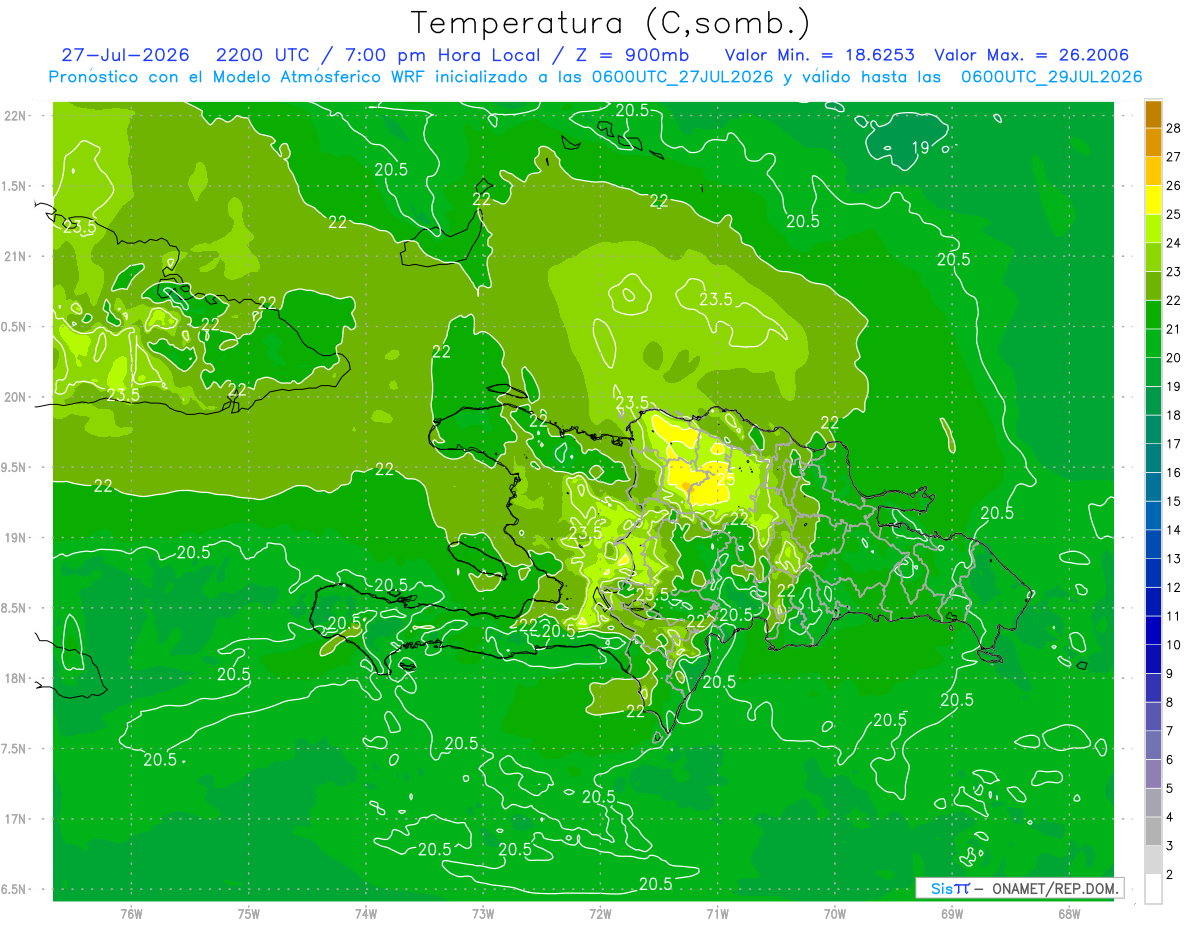This screenshot has height=927, width=1200.
Task: Click the "74W" longitude axis label
Action: [366, 914]
